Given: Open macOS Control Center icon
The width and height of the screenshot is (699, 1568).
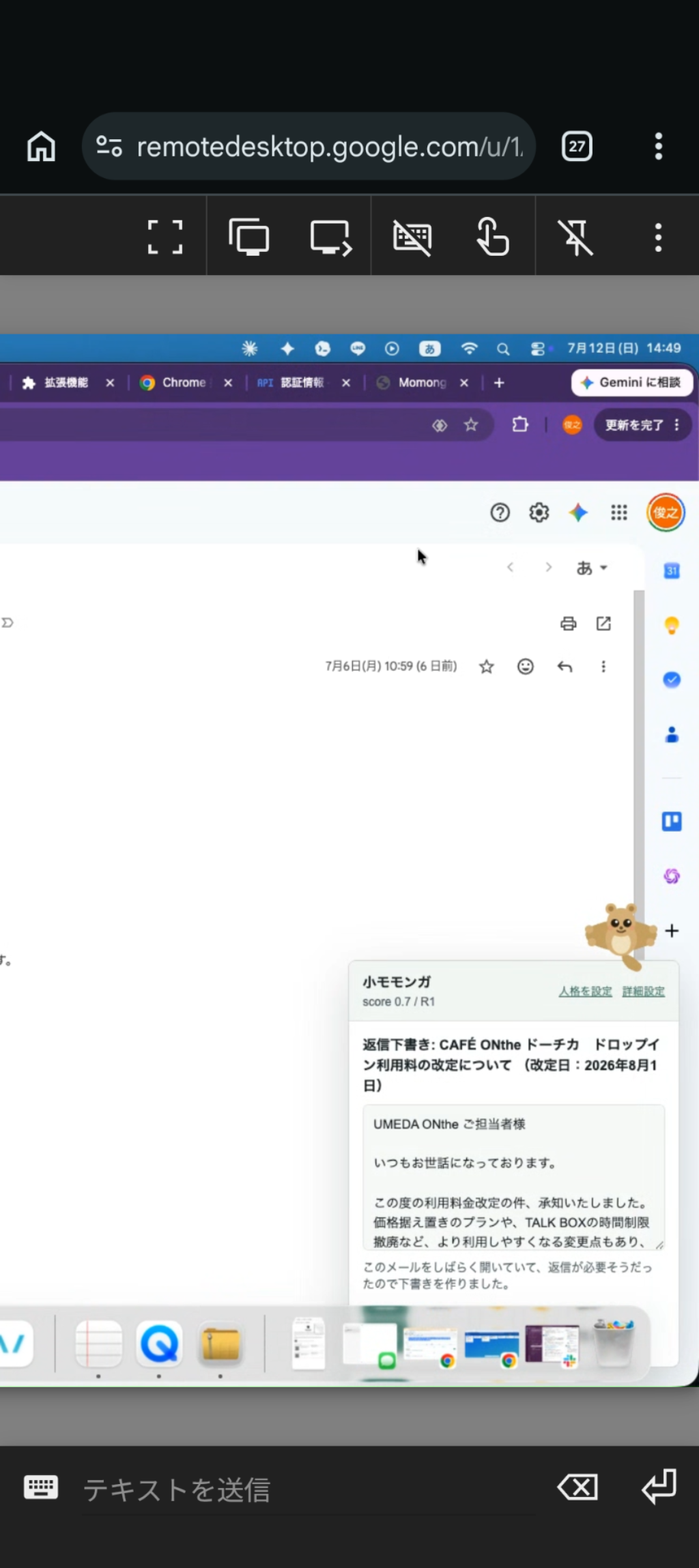Looking at the screenshot, I should (x=538, y=349).
